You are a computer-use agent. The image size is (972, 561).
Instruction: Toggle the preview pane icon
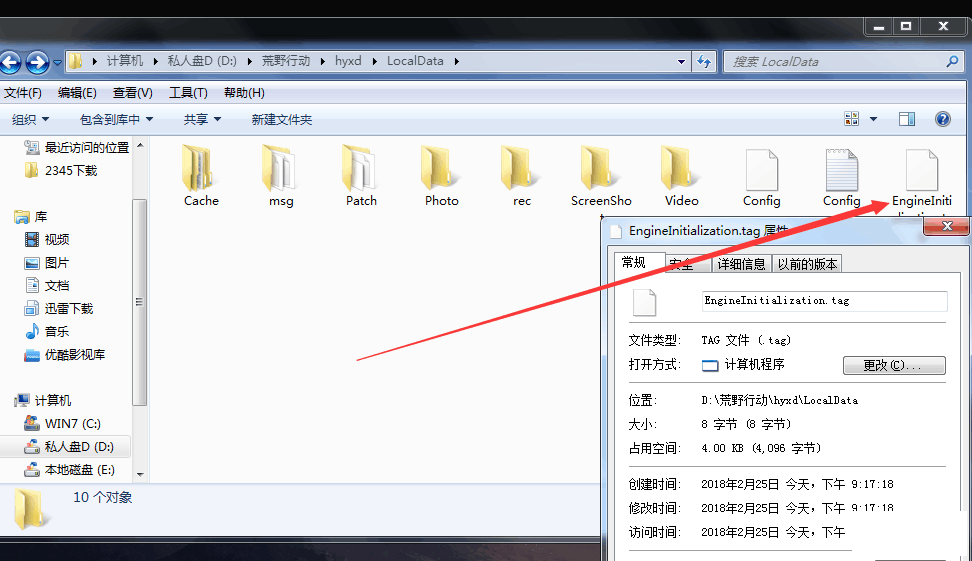pyautogui.click(x=907, y=119)
